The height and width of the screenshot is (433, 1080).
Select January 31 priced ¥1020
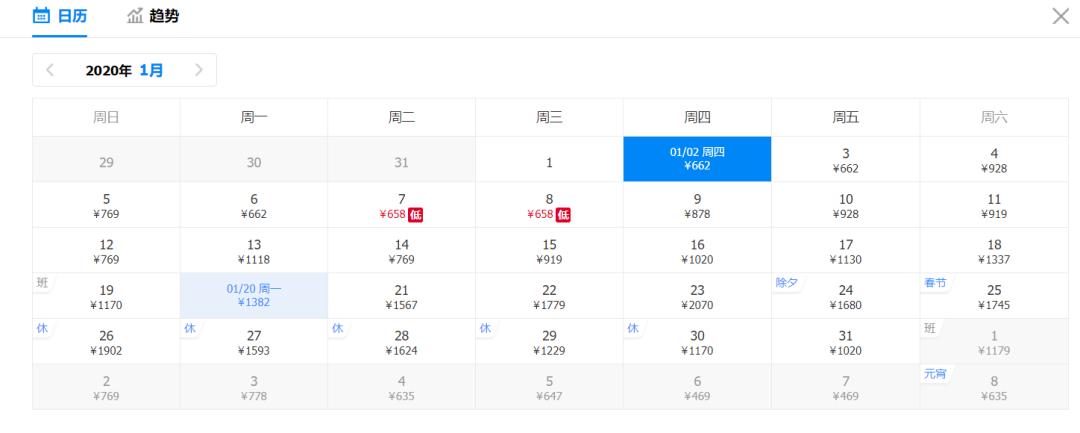coord(845,342)
